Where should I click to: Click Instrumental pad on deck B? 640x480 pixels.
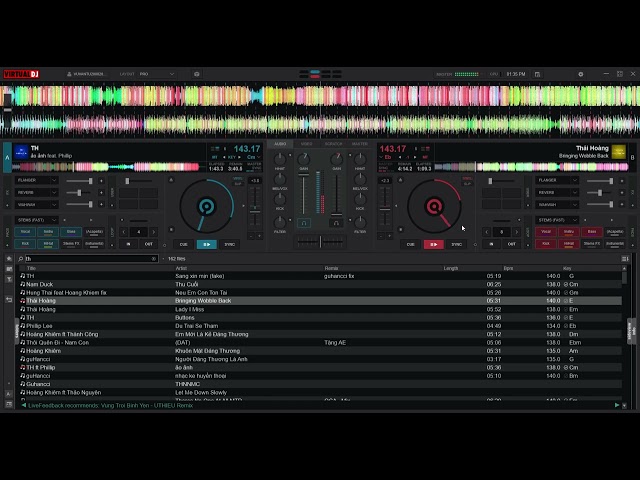(x=615, y=244)
